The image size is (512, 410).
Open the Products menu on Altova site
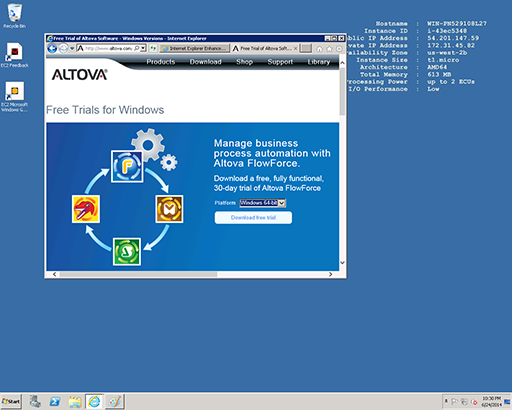tap(161, 62)
